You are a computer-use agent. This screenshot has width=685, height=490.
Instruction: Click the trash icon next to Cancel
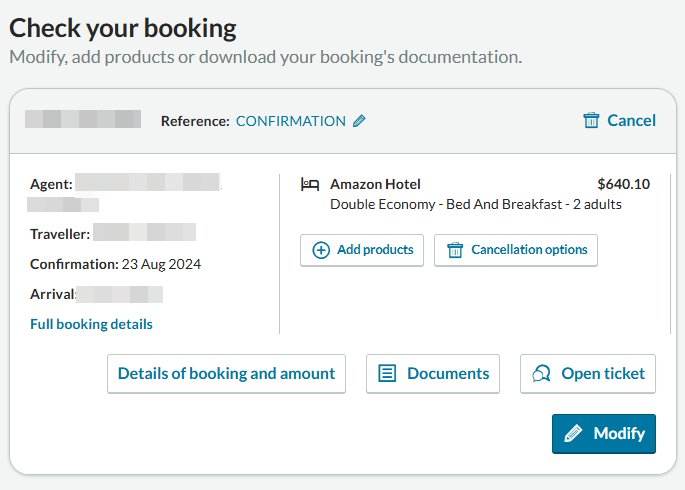click(x=591, y=120)
